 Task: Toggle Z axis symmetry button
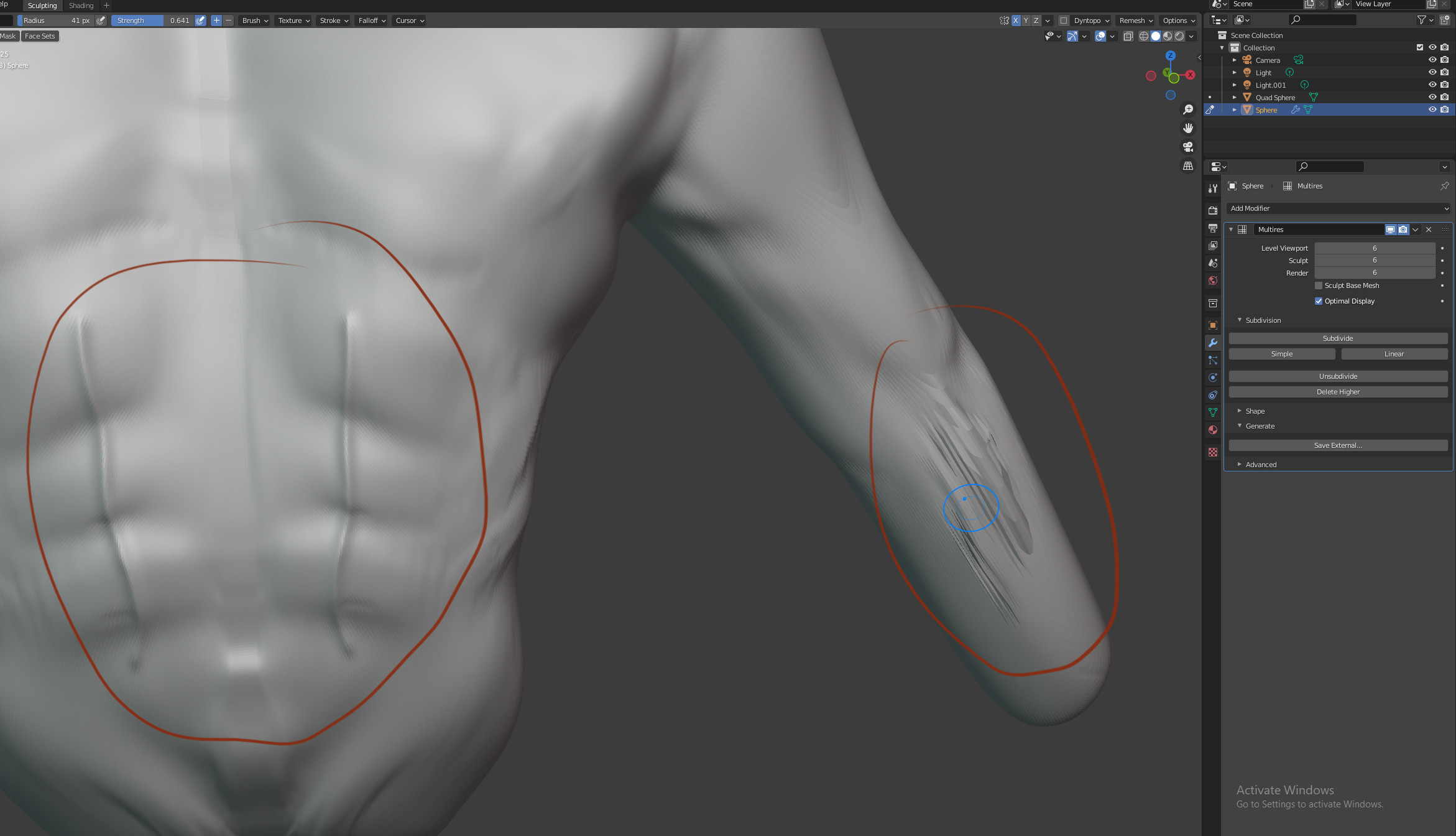coord(1036,21)
